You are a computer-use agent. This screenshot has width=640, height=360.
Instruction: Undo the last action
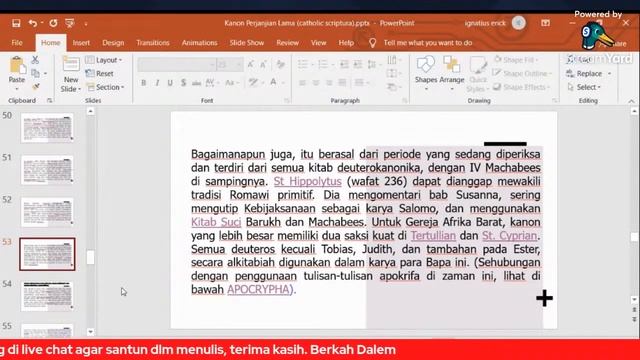[x=33, y=23]
